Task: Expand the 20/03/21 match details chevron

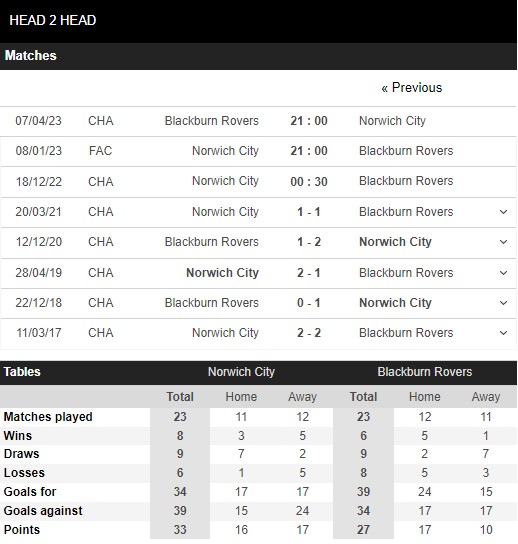Action: 503,212
